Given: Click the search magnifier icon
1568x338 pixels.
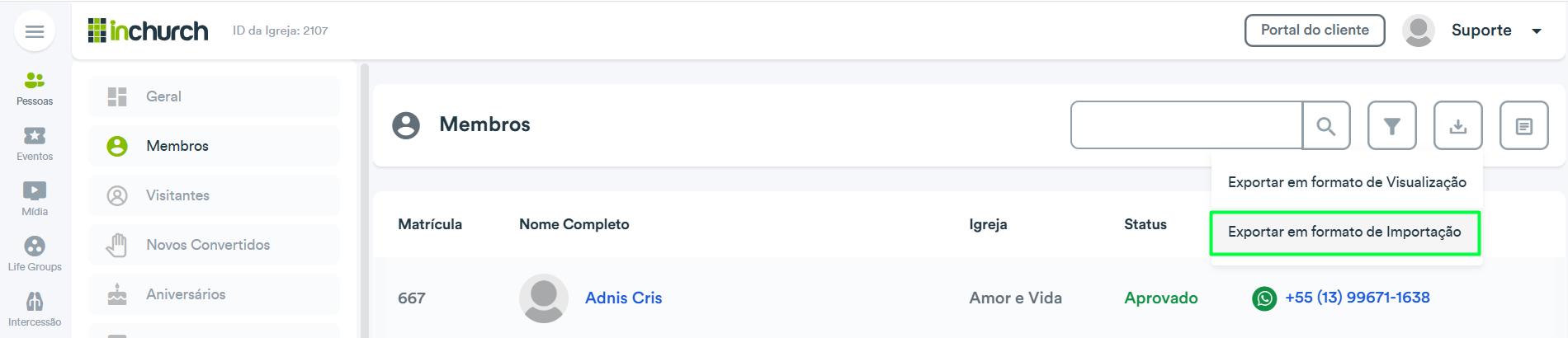Looking at the screenshot, I should tap(1326, 125).
